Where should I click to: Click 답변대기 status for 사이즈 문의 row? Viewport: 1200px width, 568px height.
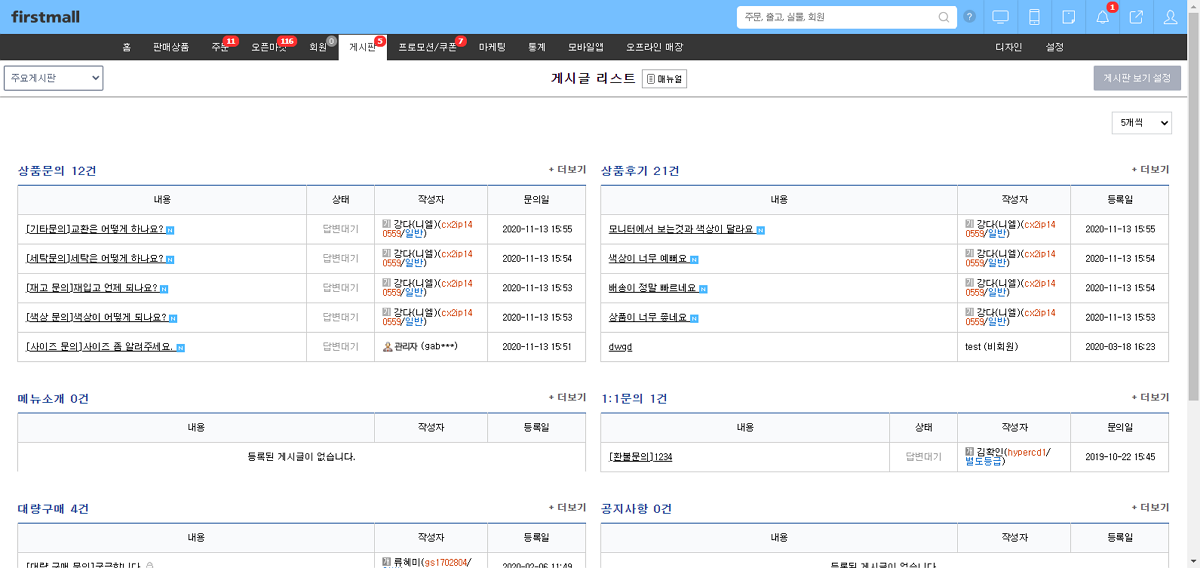[340, 347]
